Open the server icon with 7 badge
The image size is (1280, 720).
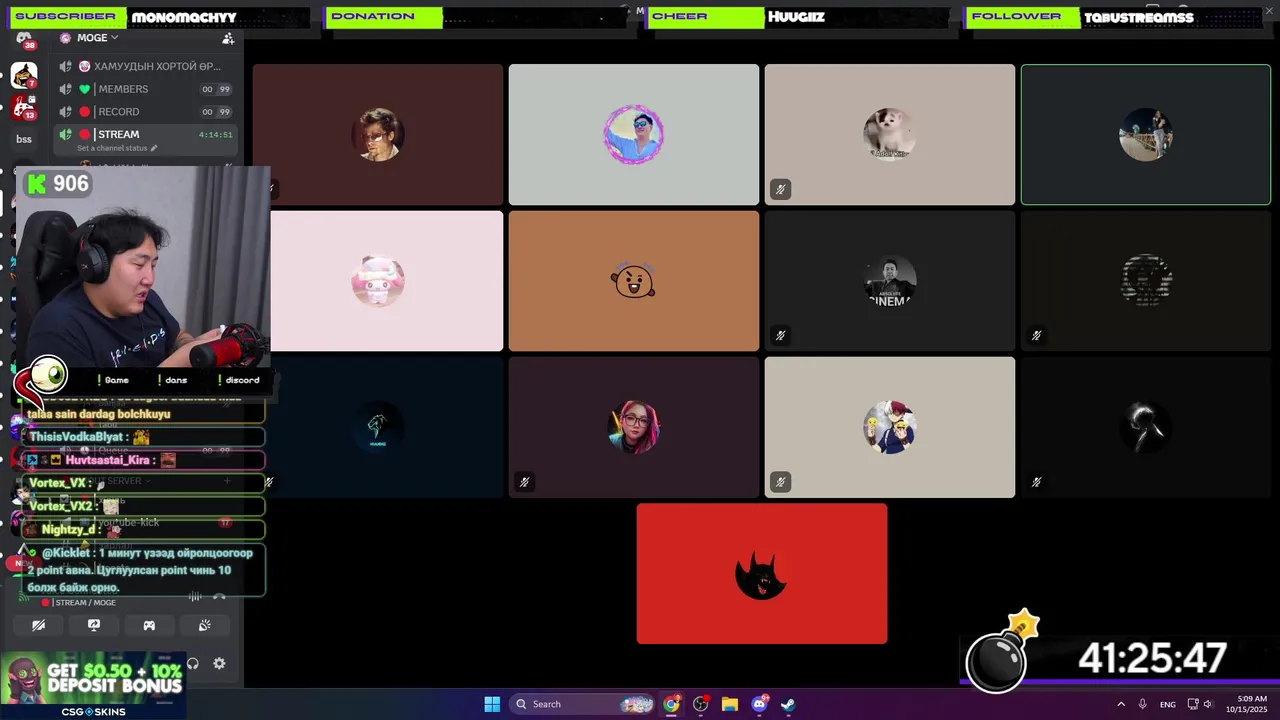(x=24, y=75)
